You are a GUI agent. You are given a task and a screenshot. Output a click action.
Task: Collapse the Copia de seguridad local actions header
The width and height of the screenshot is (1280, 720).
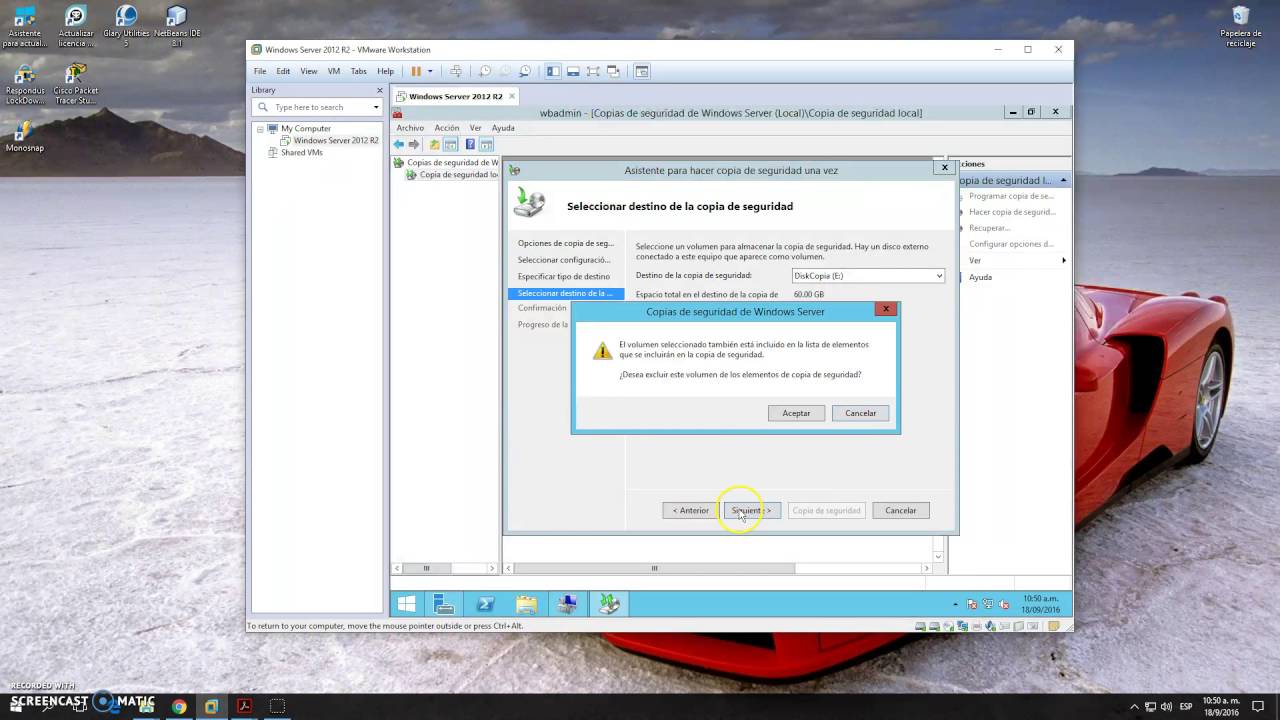point(1064,180)
